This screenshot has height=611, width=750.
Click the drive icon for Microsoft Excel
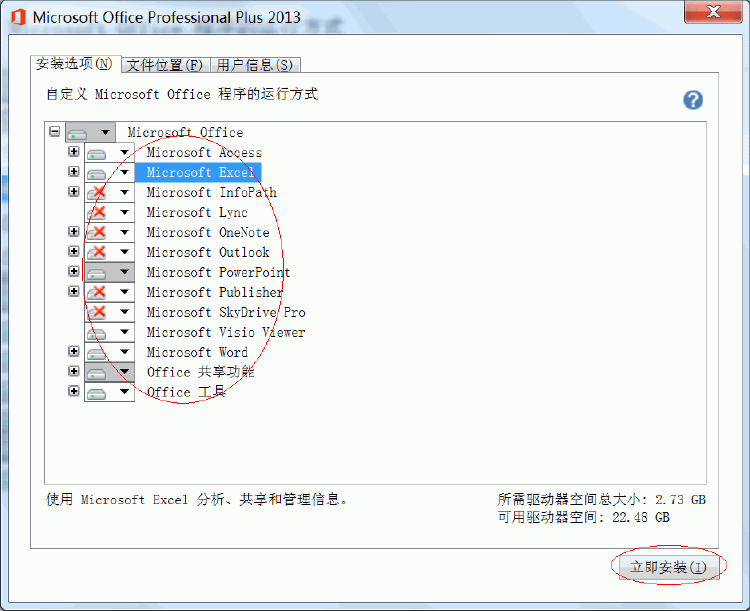tap(97, 174)
